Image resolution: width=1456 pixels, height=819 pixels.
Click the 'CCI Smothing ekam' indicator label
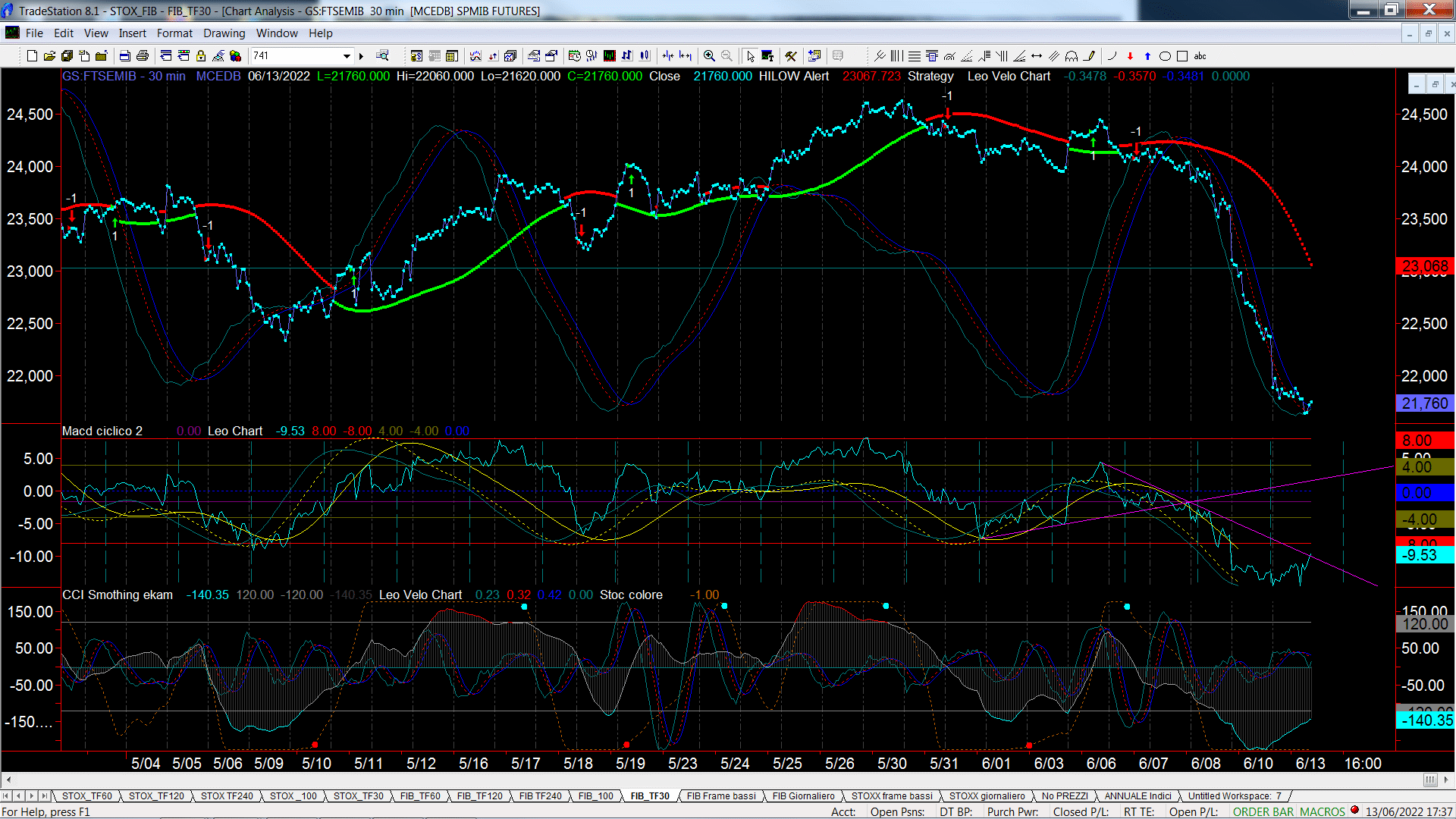[x=118, y=595]
